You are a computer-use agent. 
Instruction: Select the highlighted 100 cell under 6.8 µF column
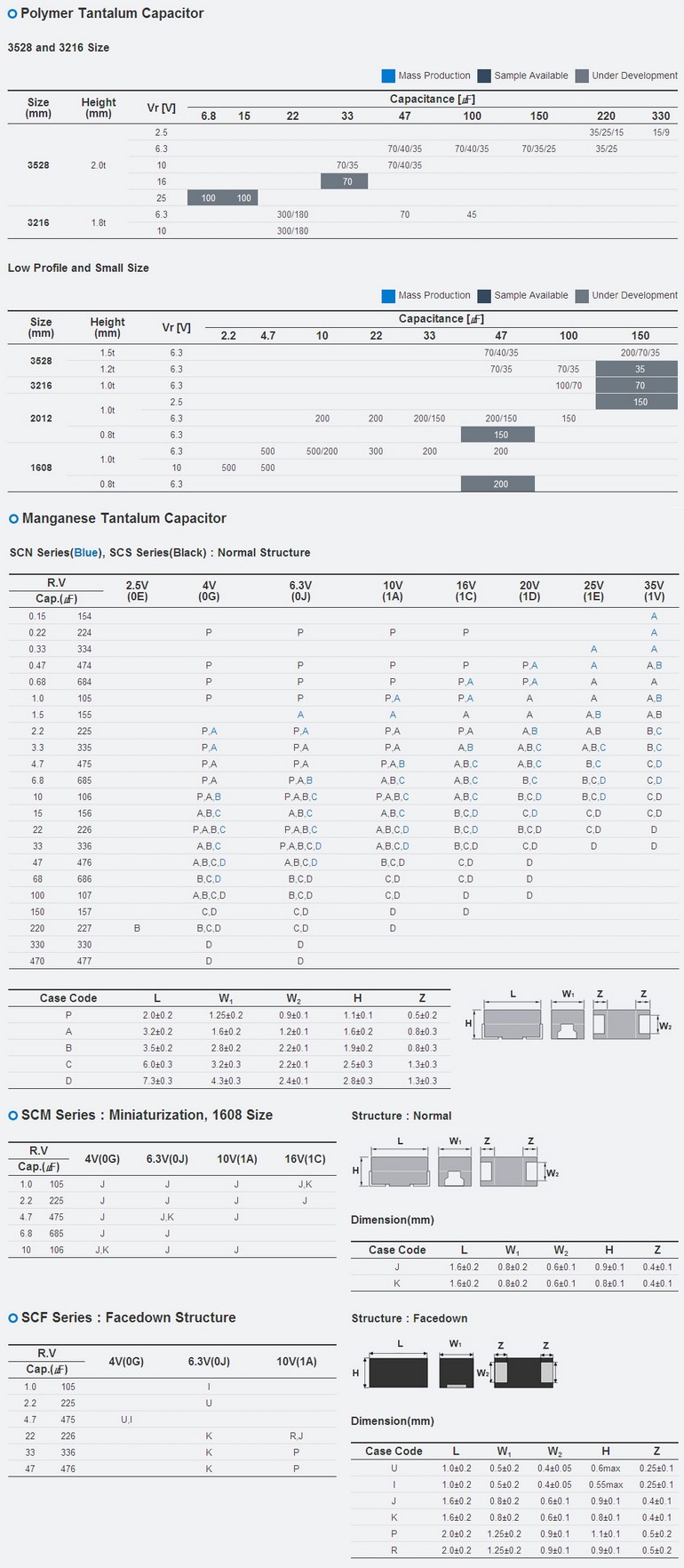208,198
